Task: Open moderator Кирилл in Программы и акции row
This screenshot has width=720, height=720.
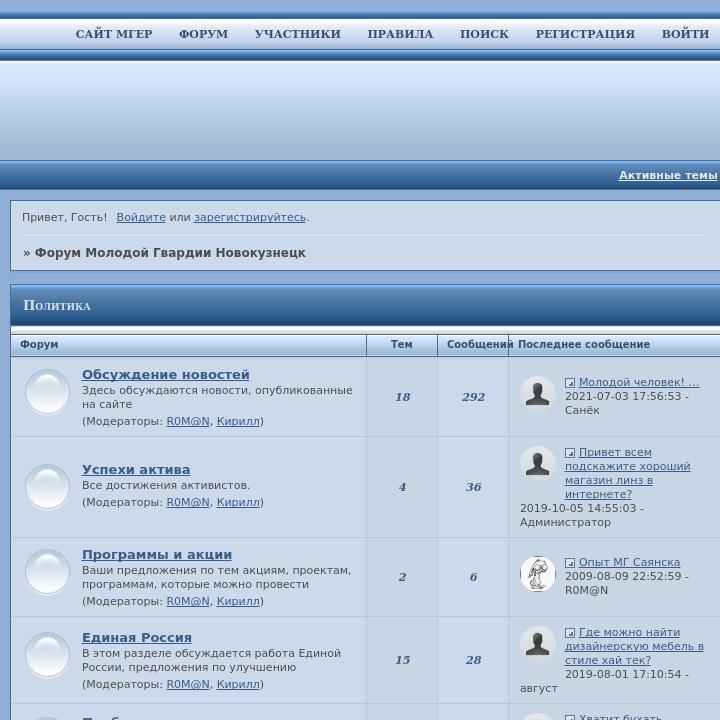Action: (x=238, y=601)
